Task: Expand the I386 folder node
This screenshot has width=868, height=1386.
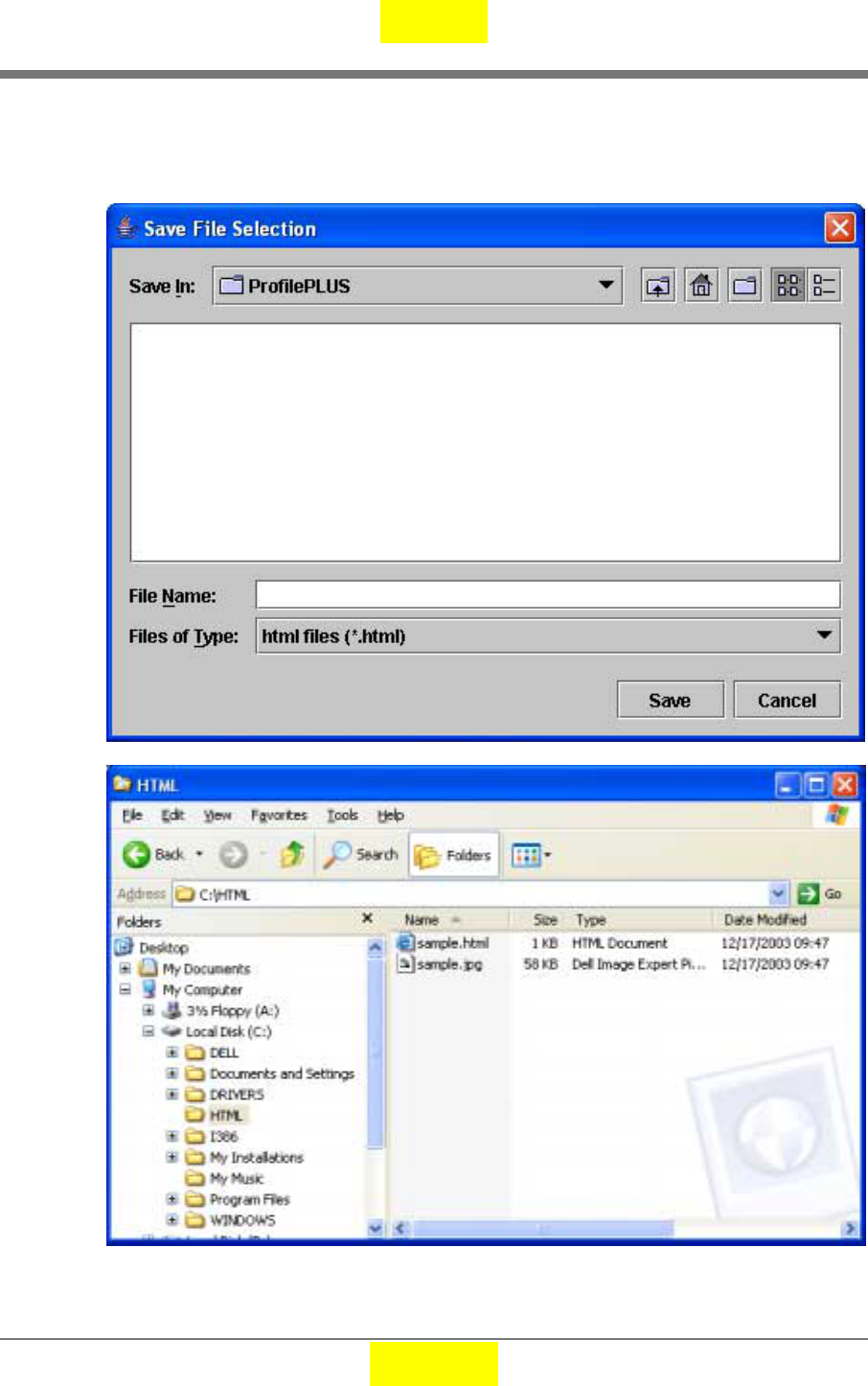Action: click(x=171, y=1136)
